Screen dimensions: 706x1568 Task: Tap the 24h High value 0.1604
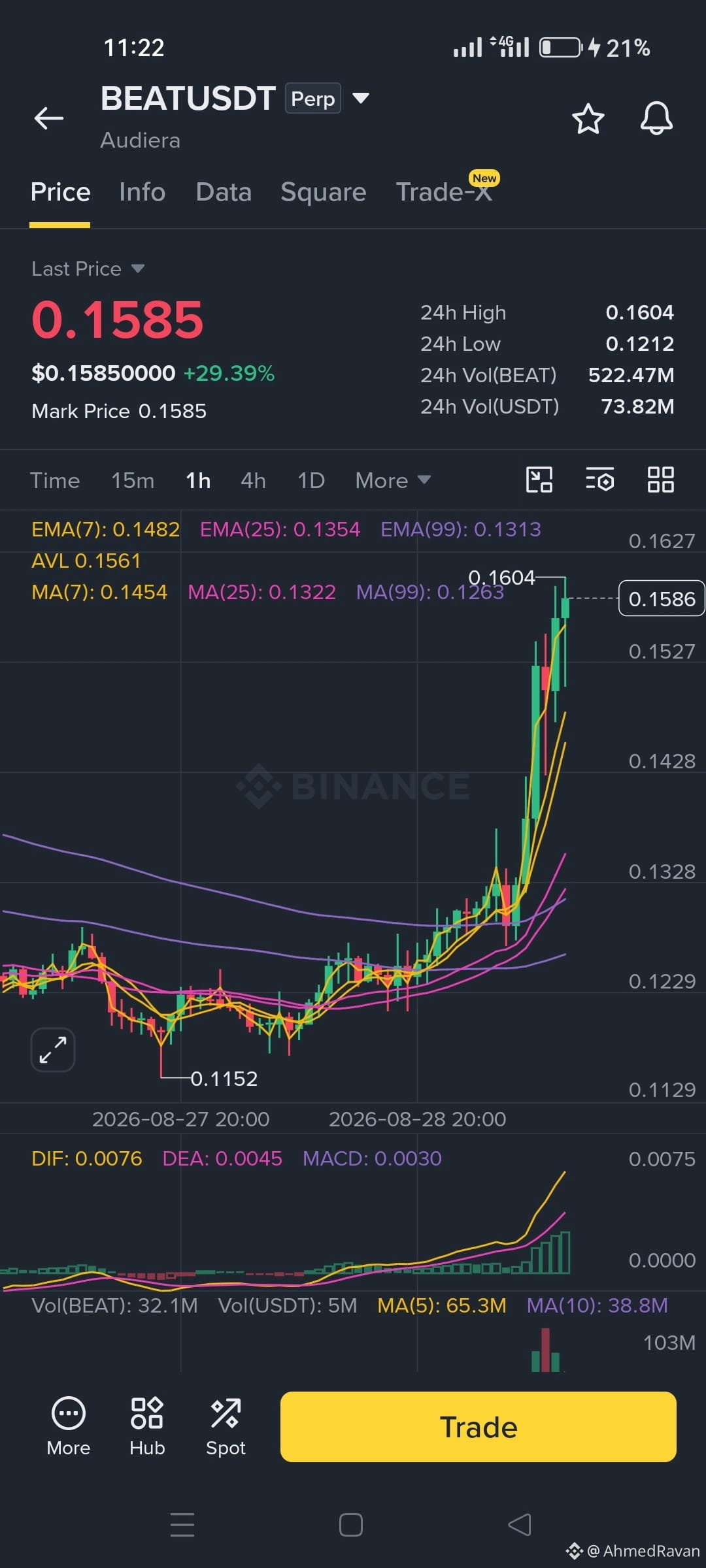pos(639,312)
